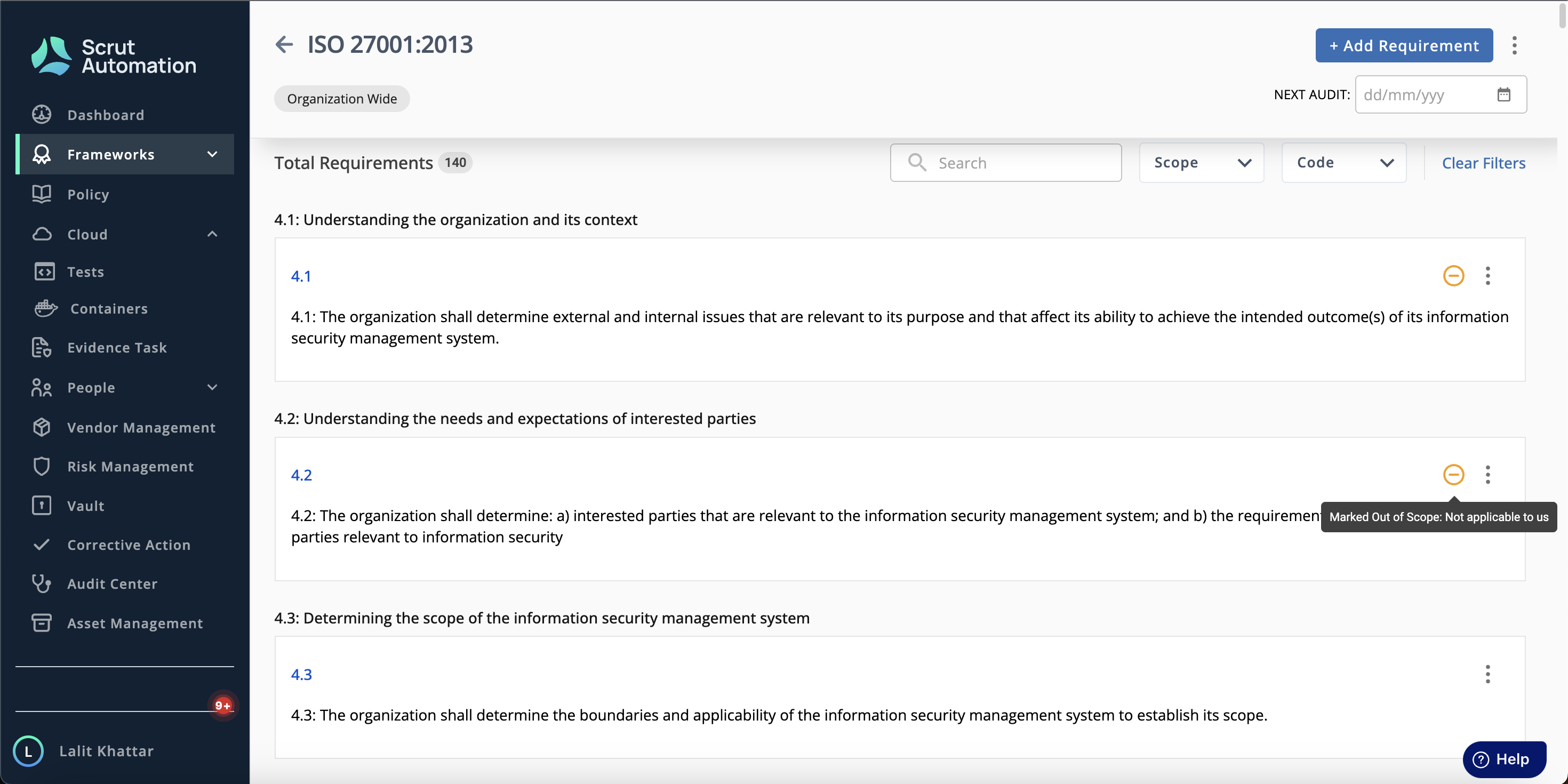The height and width of the screenshot is (784, 1568).
Task: Click into the Search requirements field
Action: point(1005,163)
